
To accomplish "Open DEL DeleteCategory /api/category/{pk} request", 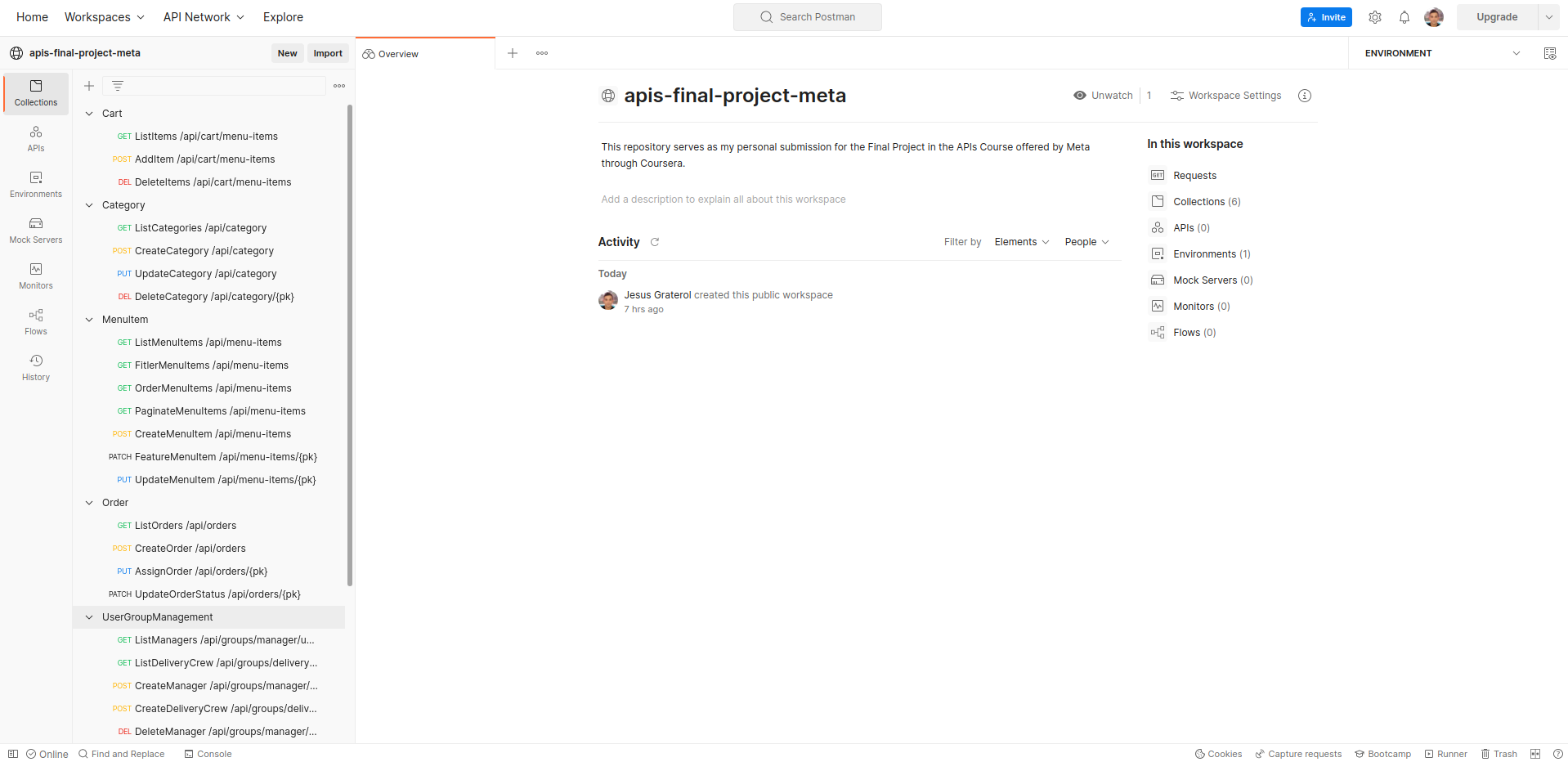I will point(209,297).
